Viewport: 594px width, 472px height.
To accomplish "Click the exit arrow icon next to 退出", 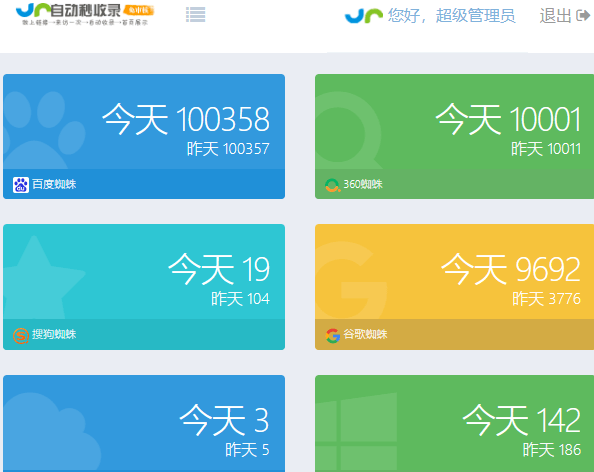I will [583, 16].
